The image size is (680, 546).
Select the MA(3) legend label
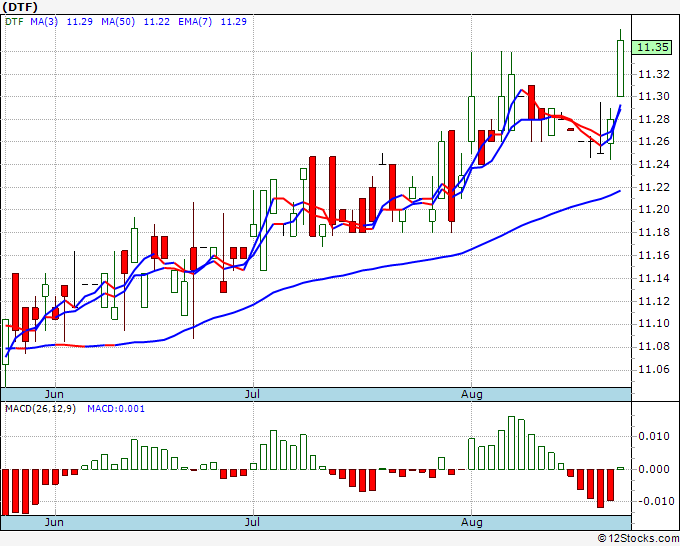pos(44,21)
